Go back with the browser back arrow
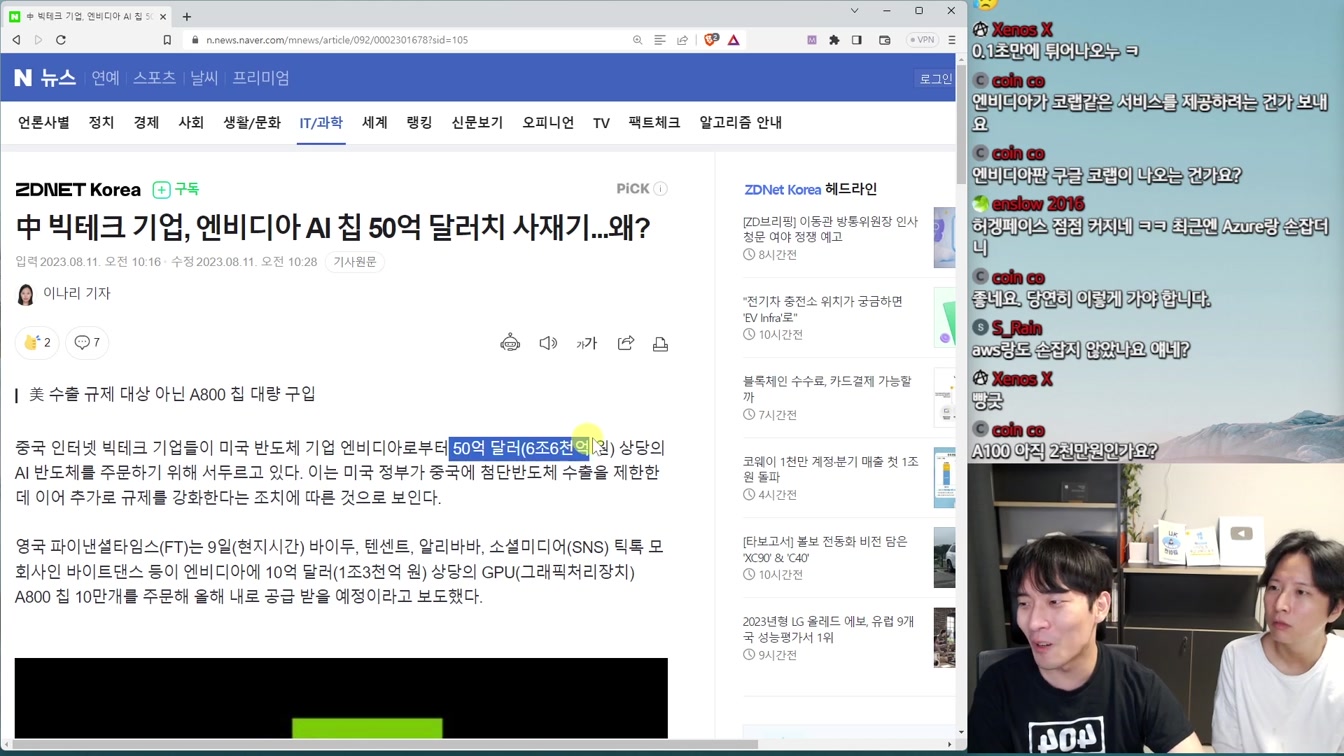Screen dimensions: 1344x756 point(17,40)
